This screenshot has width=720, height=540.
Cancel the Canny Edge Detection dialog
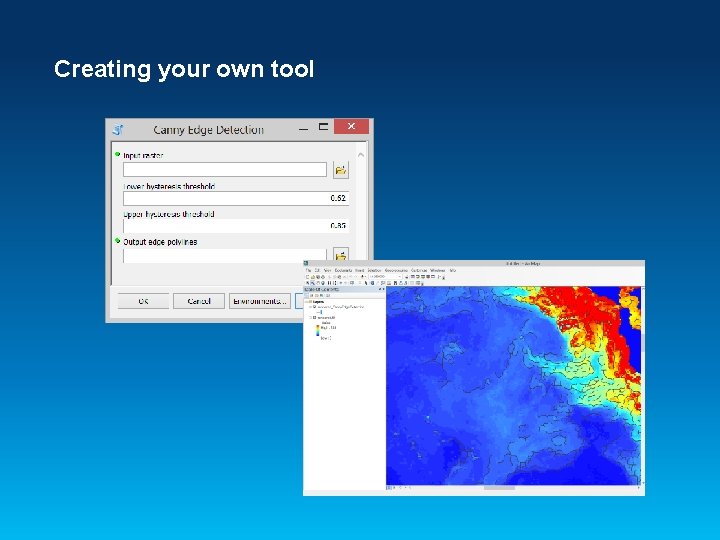coord(199,301)
